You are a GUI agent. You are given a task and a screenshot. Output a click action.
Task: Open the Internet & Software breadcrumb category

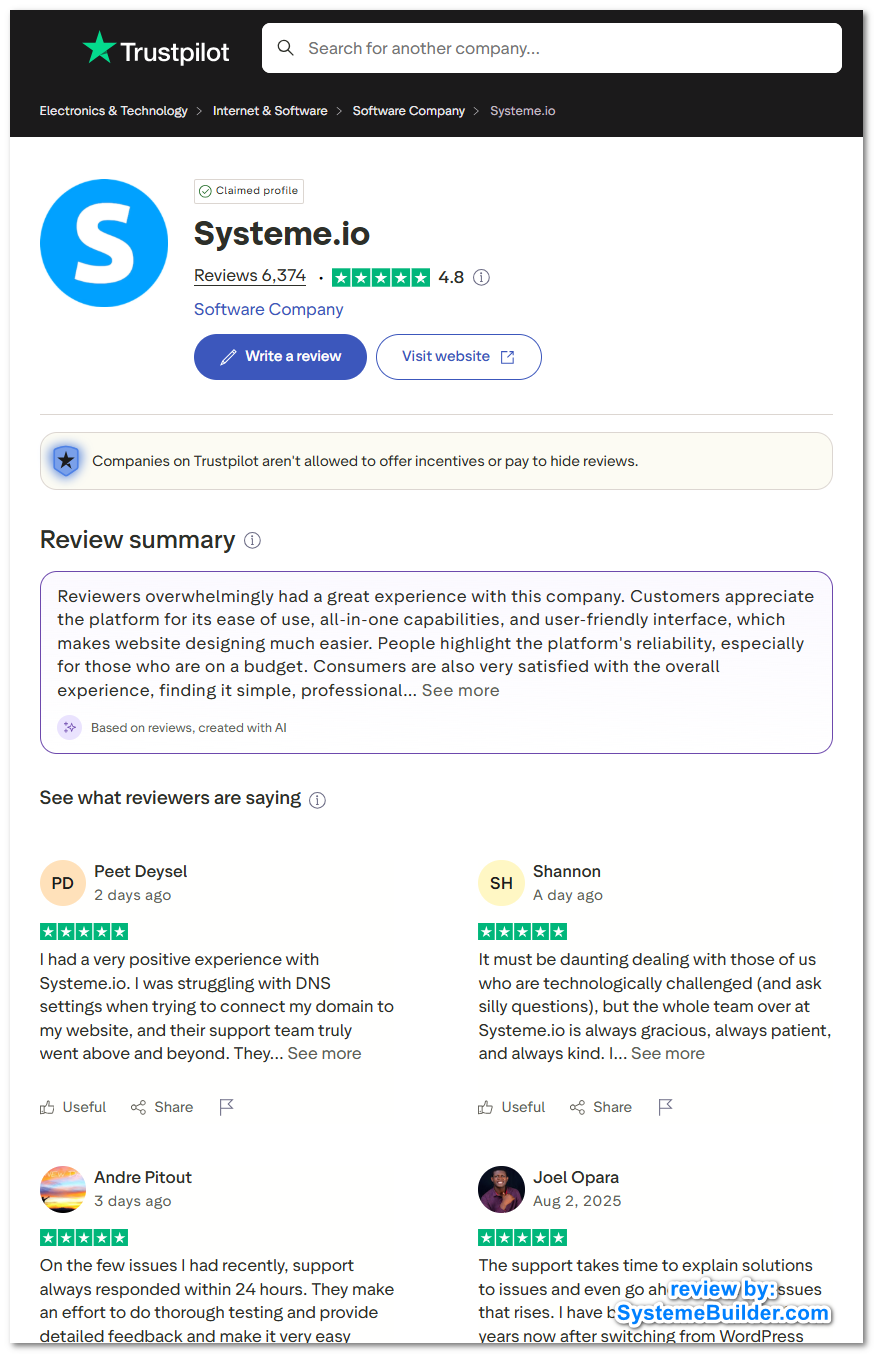[270, 111]
